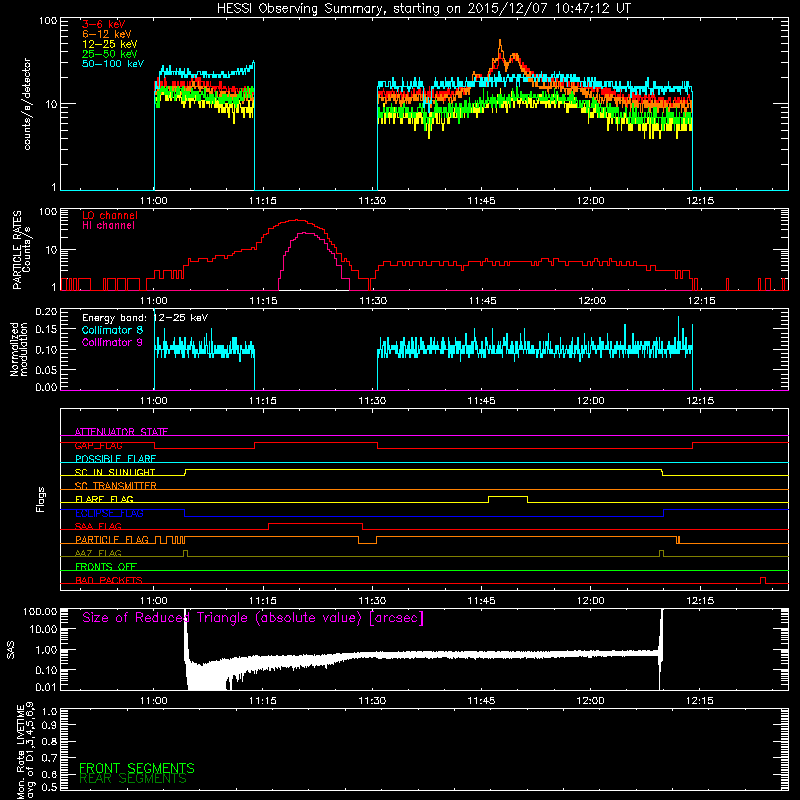Click the Mon. Rate LIVETIME axis title
The width and height of the screenshot is (800, 800).
click(26, 752)
